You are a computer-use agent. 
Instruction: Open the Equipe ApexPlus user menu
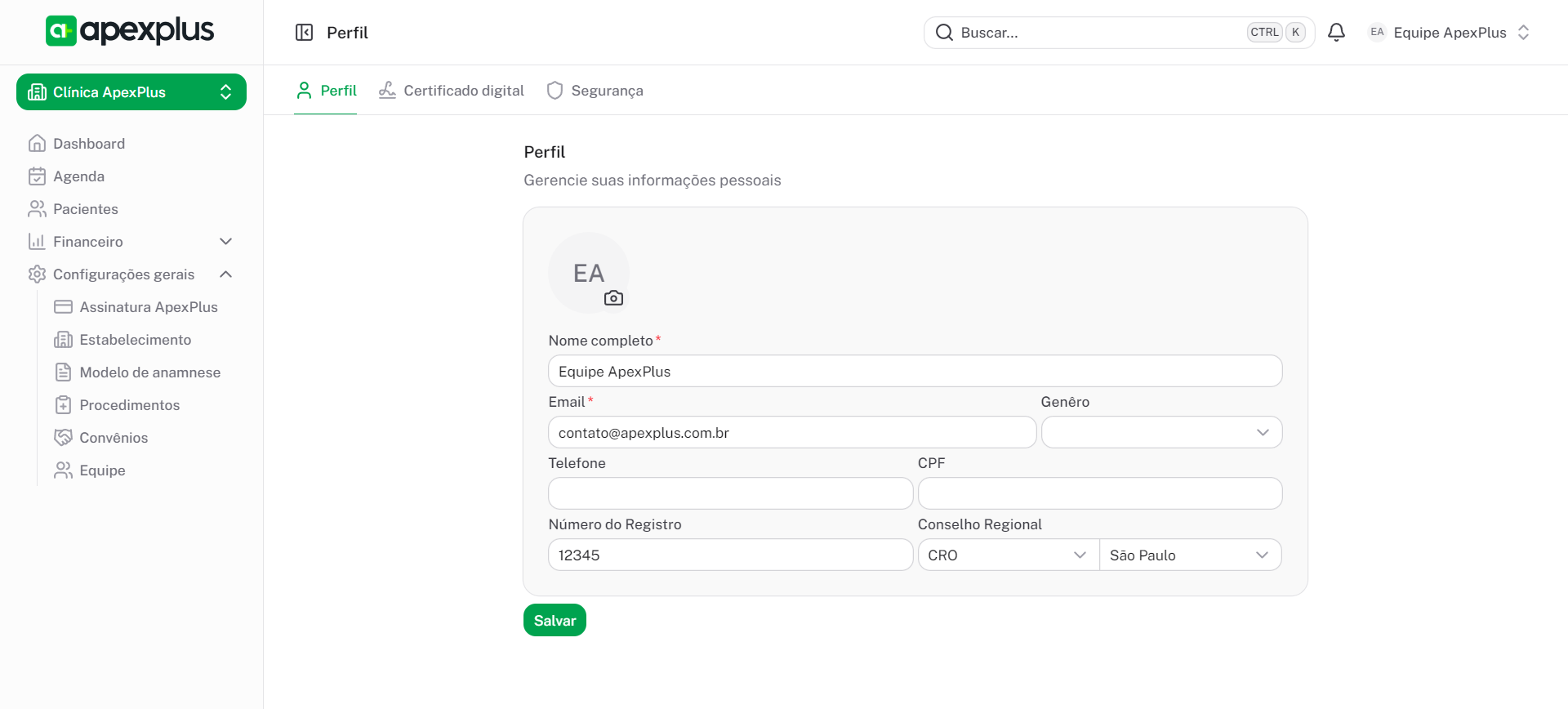pyautogui.click(x=1448, y=33)
